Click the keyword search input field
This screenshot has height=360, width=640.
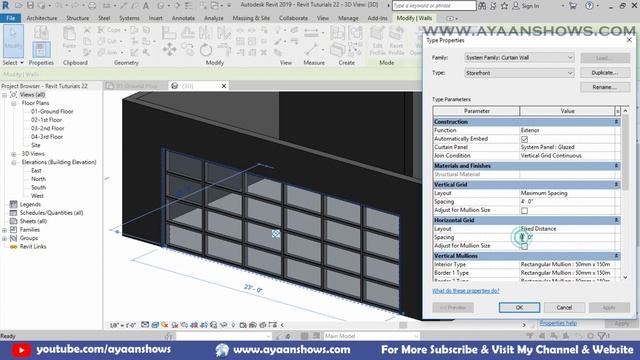[x=434, y=6]
